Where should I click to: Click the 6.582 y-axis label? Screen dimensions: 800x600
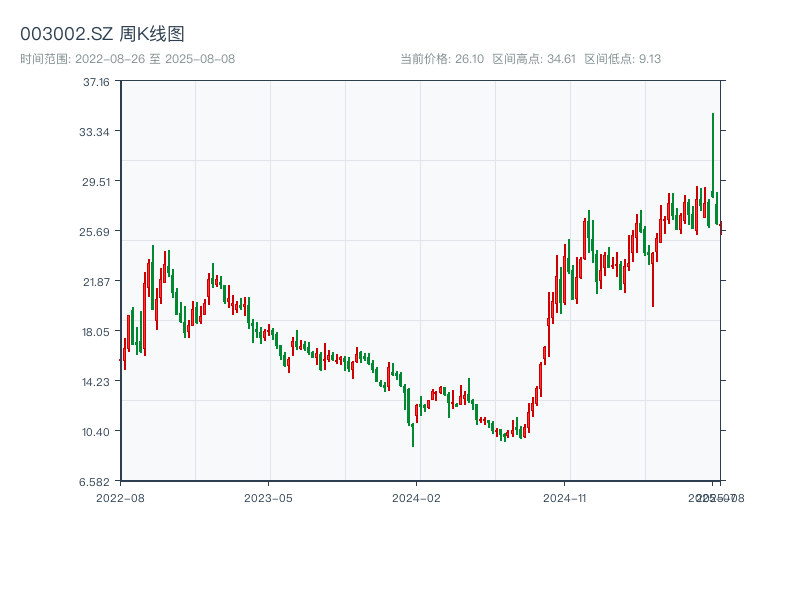pyautogui.click(x=96, y=482)
